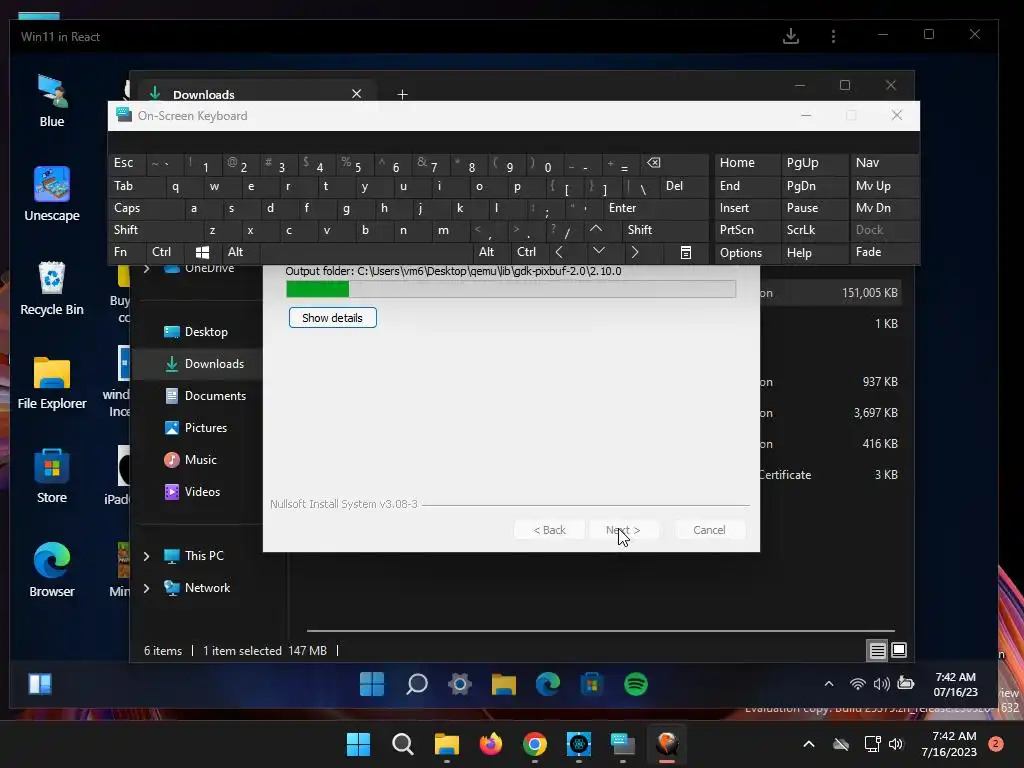The height and width of the screenshot is (768, 1024).
Task: Select Documents in Explorer sidebar
Action: coord(196,396)
